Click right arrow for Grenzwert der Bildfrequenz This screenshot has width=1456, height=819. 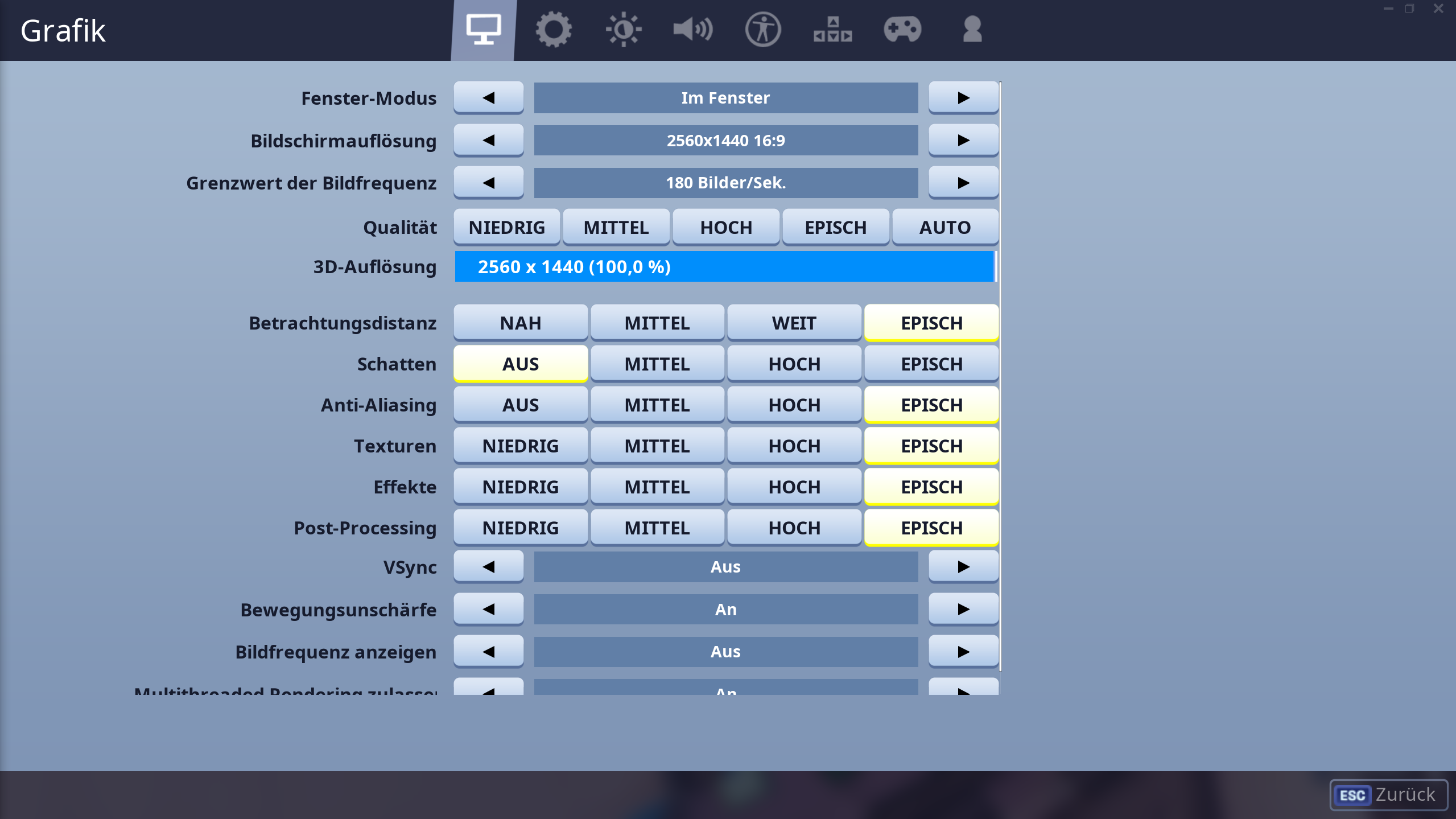coord(963,183)
